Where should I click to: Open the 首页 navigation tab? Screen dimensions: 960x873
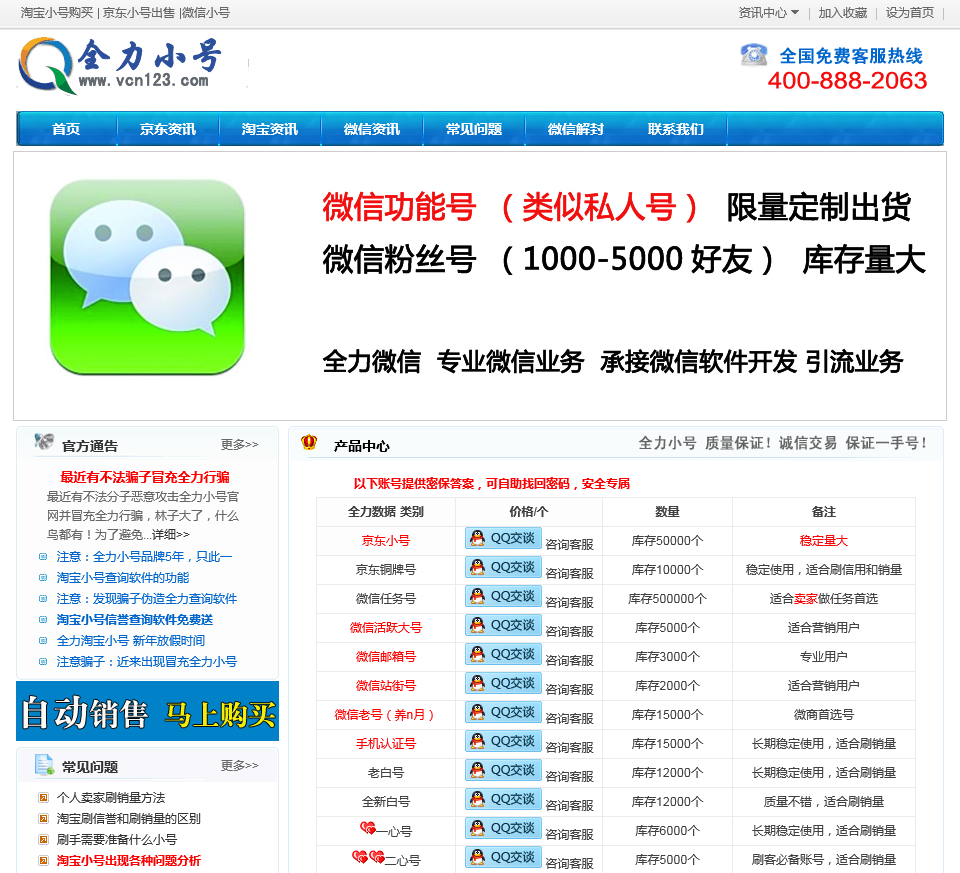point(66,129)
